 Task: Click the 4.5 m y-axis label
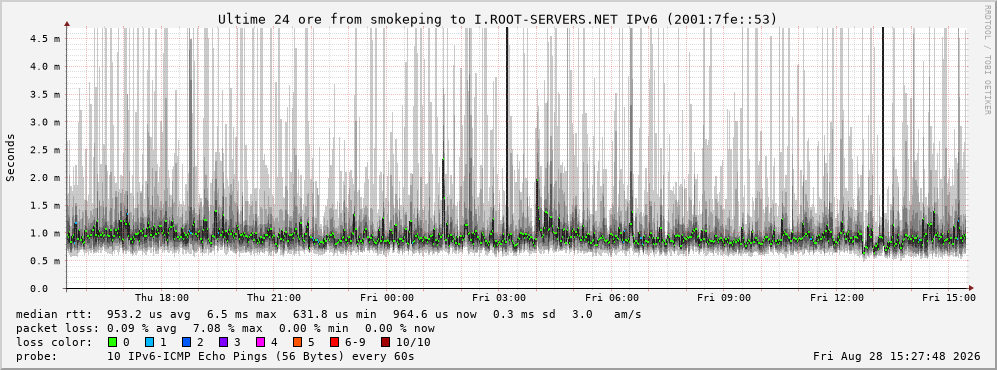(x=45, y=38)
